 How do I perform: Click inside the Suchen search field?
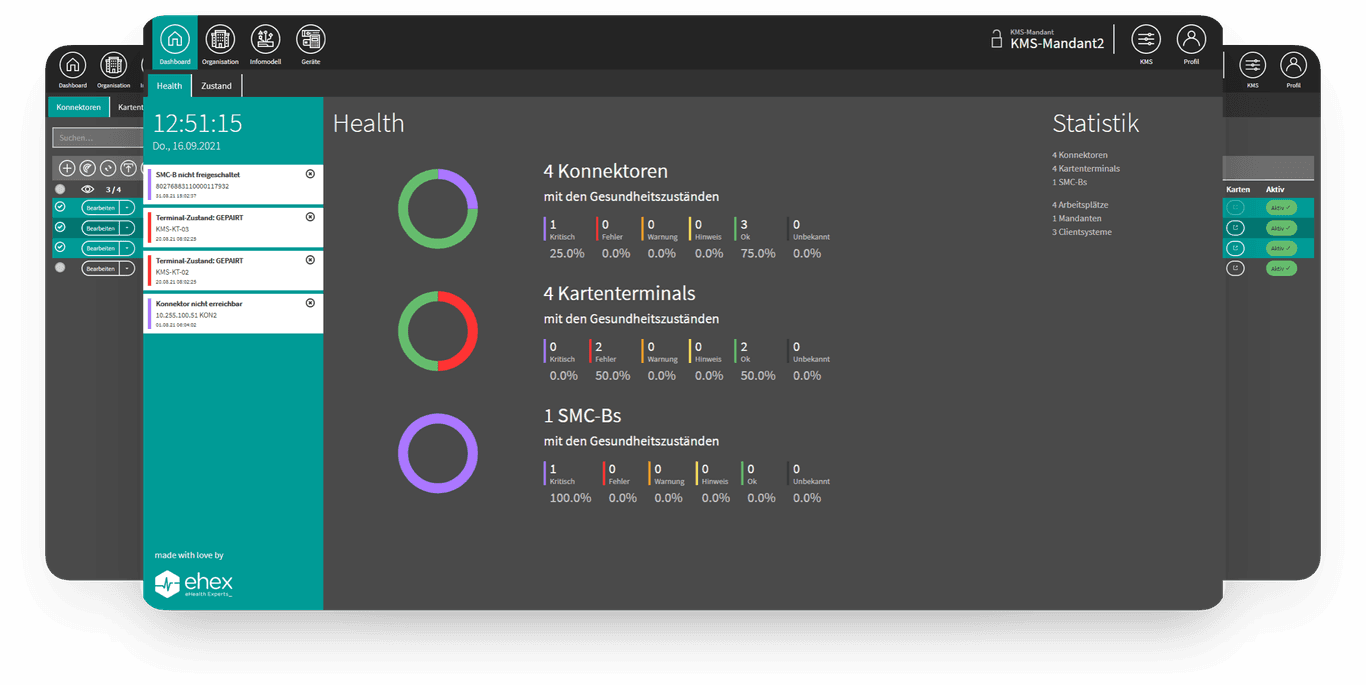click(x=97, y=137)
